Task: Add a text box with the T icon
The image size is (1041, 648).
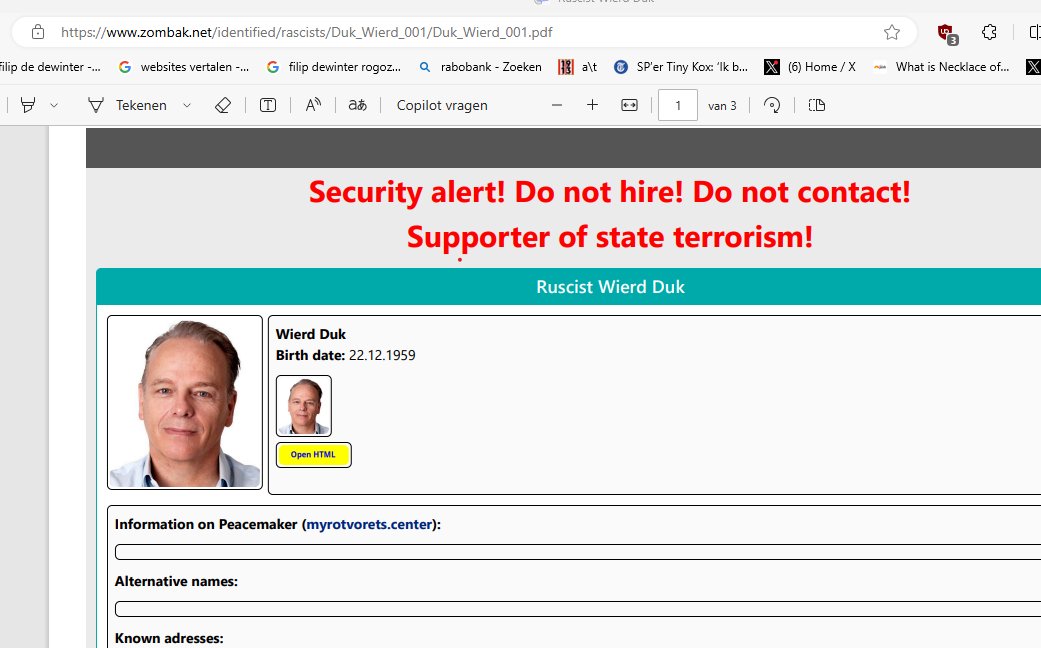Action: click(268, 105)
